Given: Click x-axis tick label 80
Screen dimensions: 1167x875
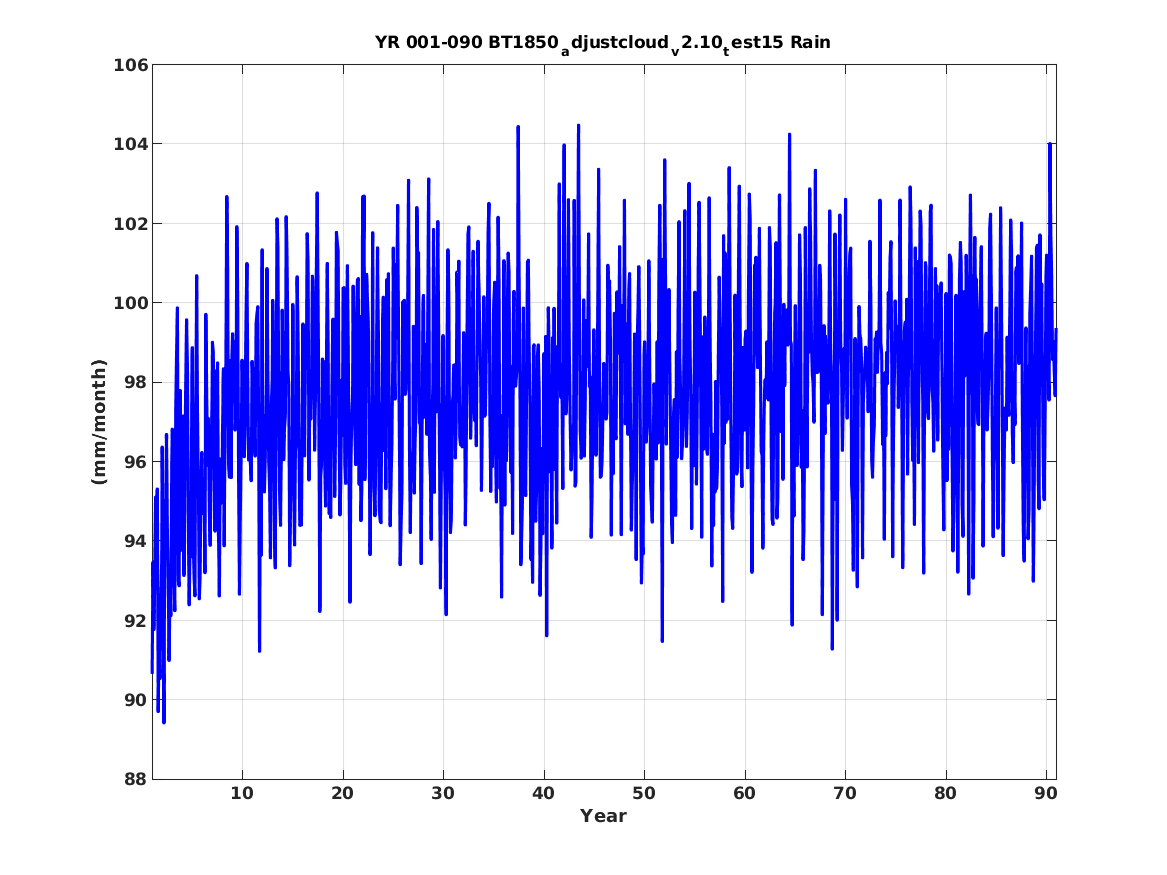Looking at the screenshot, I should click(945, 793).
